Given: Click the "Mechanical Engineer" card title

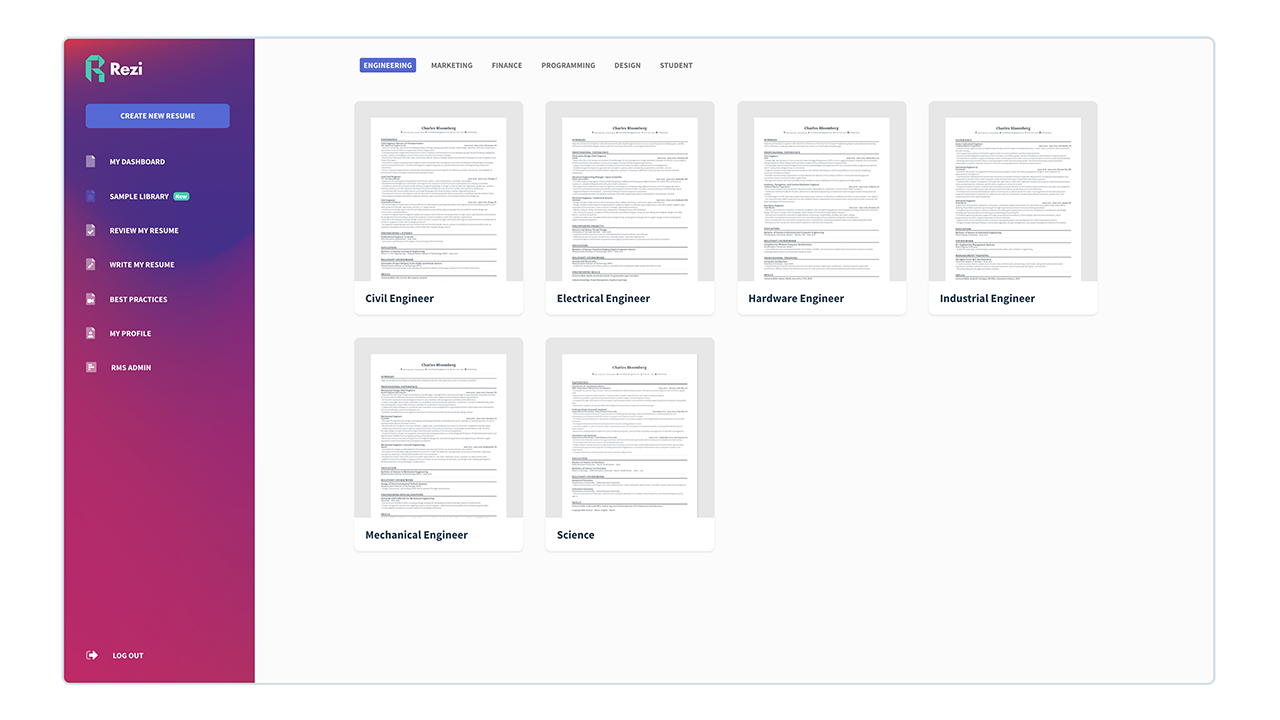Looking at the screenshot, I should coord(417,535).
